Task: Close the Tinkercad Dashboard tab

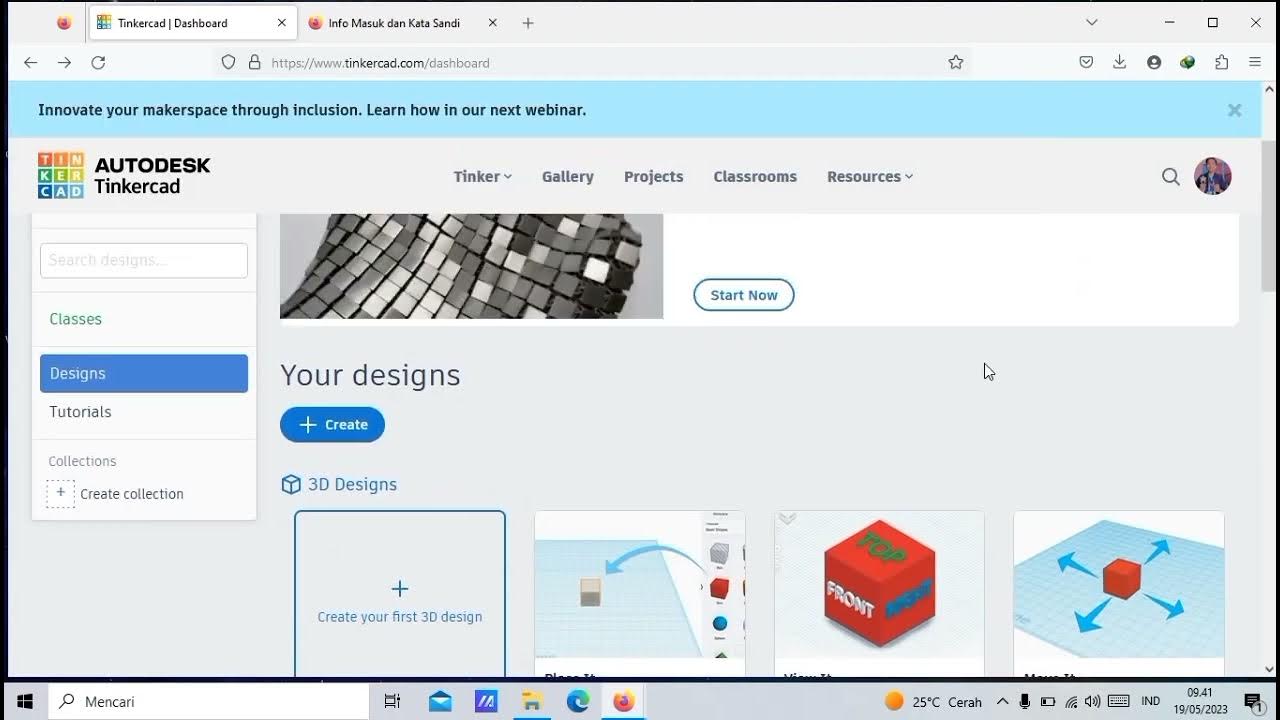Action: (282, 23)
